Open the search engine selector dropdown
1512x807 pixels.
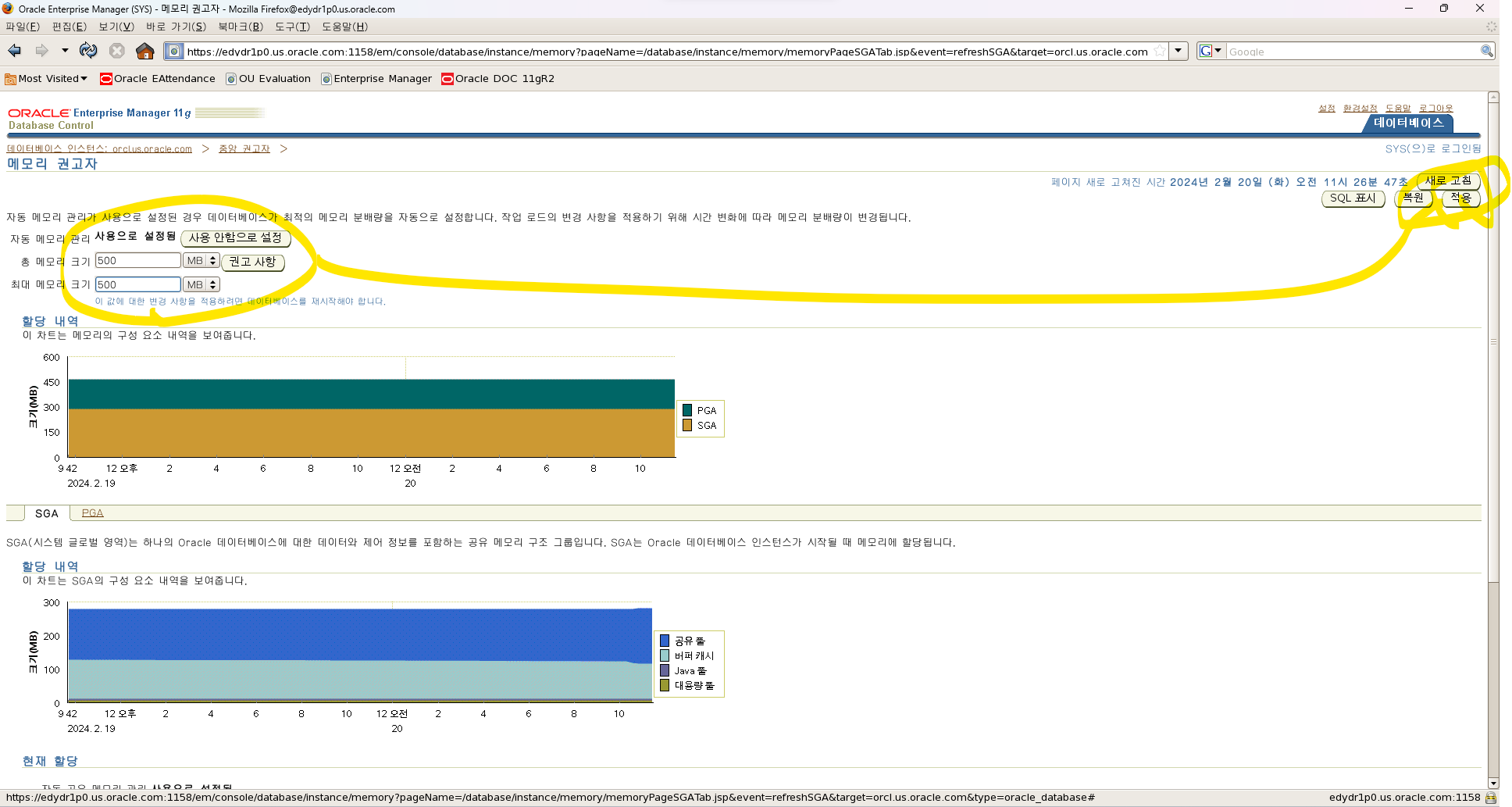[x=1211, y=51]
